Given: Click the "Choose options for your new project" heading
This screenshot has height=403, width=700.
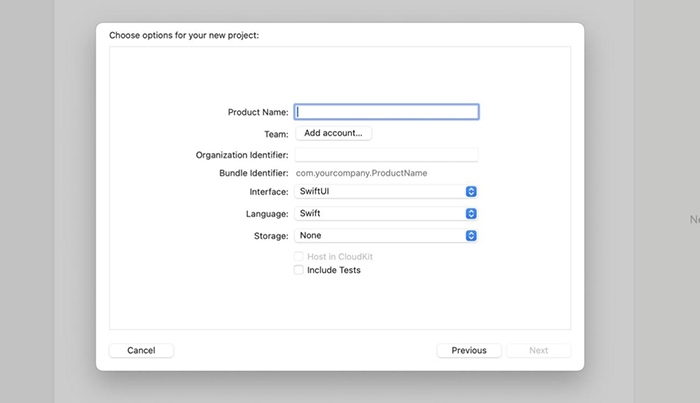Looking at the screenshot, I should pos(183,35).
